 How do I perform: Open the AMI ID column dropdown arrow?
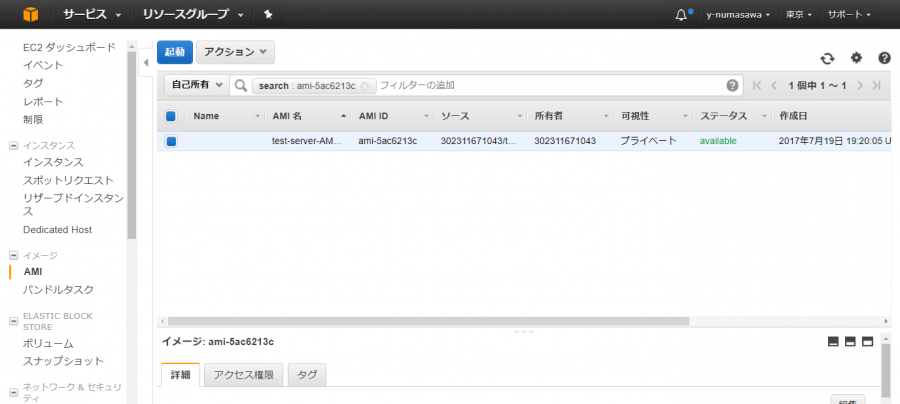click(x=426, y=116)
